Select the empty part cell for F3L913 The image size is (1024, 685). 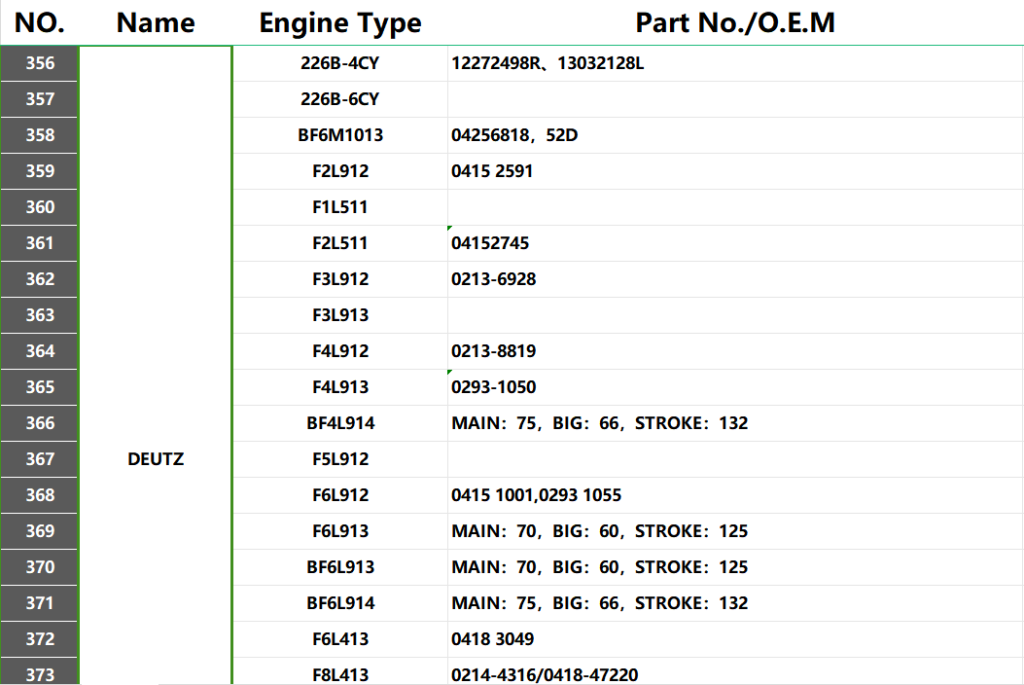point(735,315)
